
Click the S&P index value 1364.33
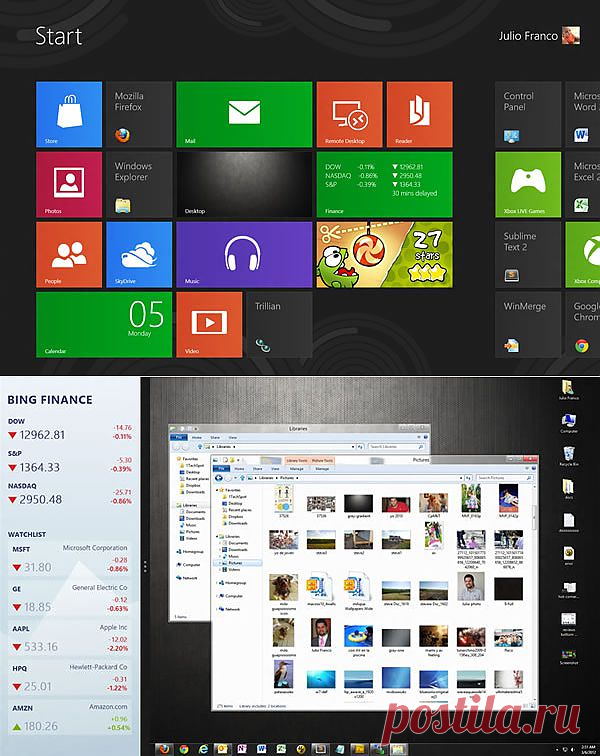[x=40, y=467]
